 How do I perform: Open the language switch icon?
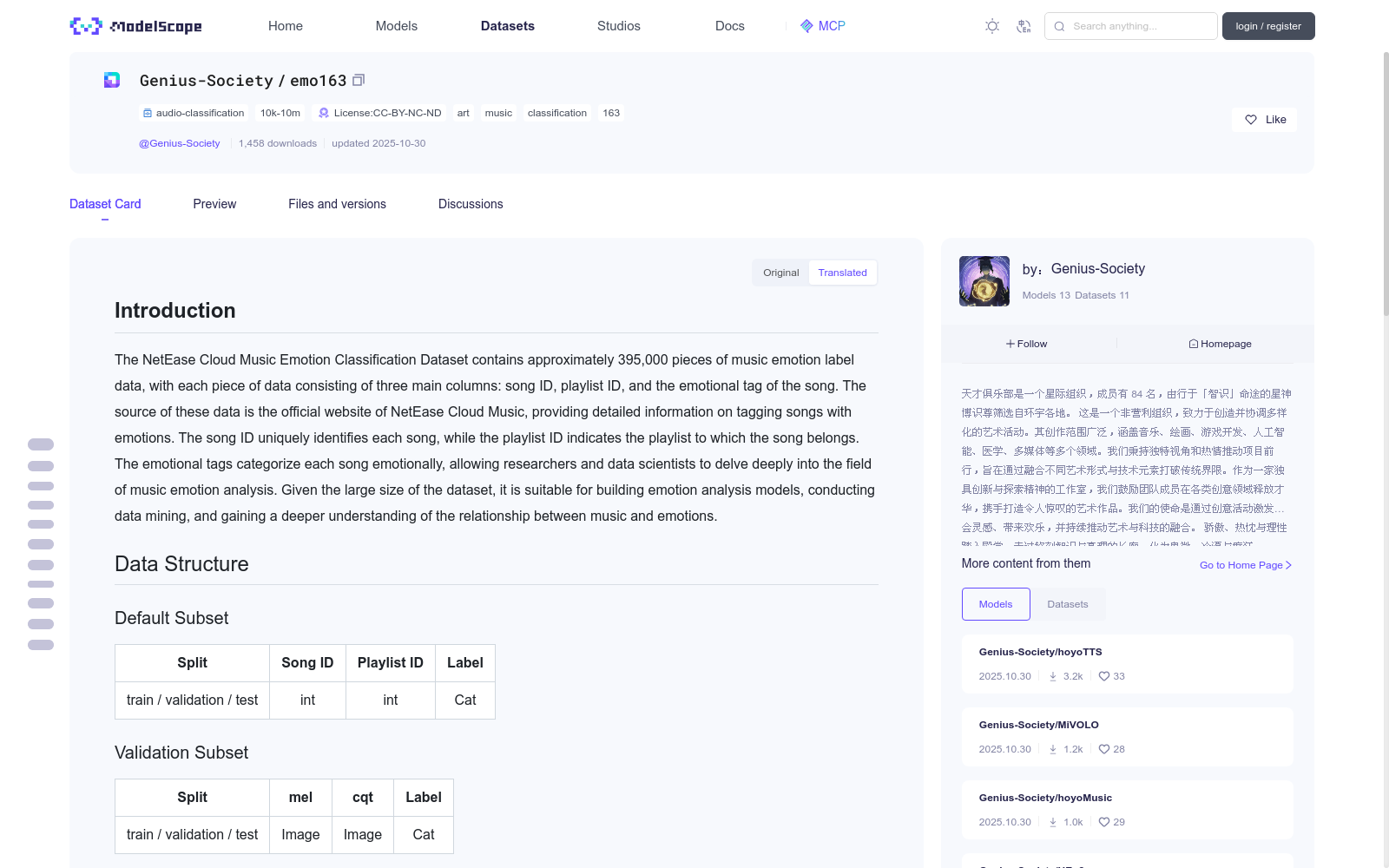1024,26
